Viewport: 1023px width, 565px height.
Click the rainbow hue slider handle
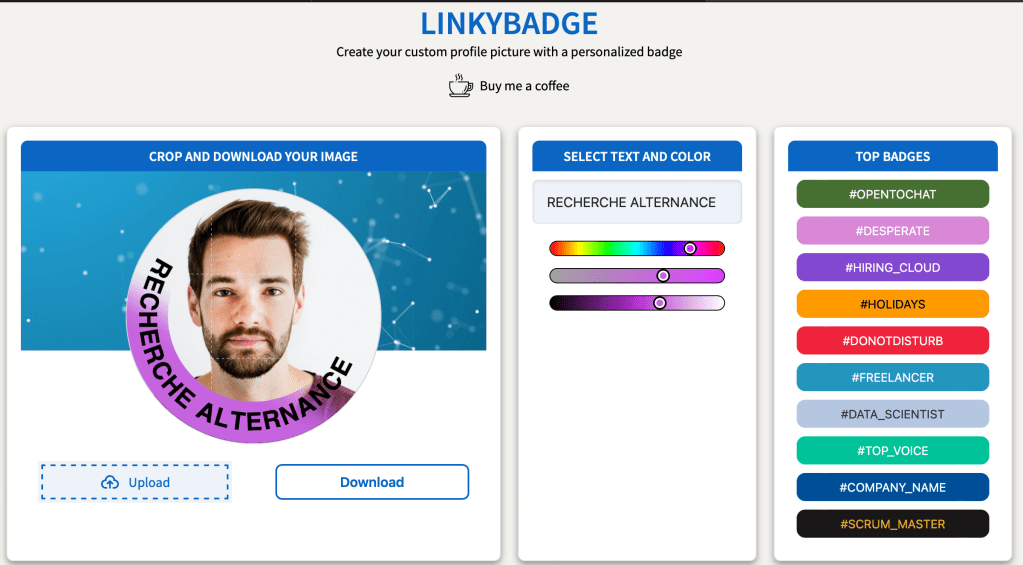690,248
